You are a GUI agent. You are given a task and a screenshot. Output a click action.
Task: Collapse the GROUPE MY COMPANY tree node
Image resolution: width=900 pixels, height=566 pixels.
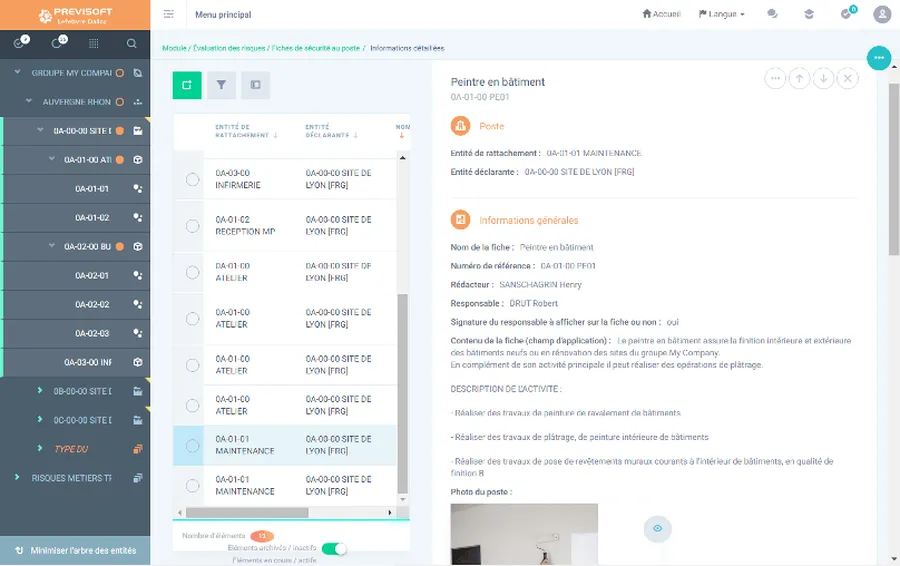click(x=18, y=73)
